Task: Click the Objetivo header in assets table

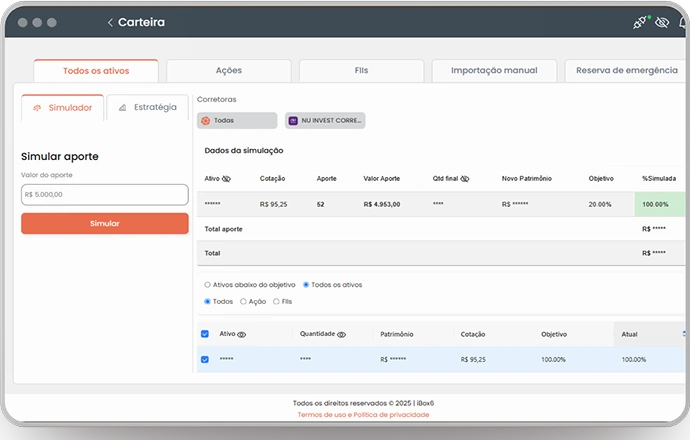Action: click(554, 334)
